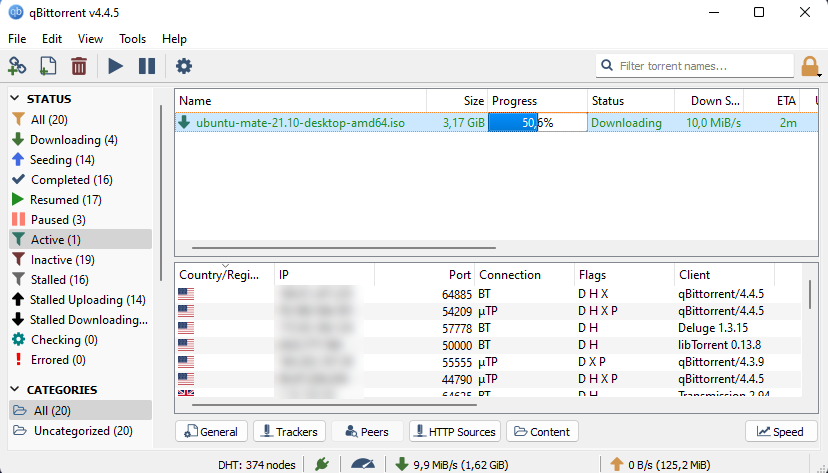The width and height of the screenshot is (828, 473).
Task: Open the File menu
Action: 17,39
